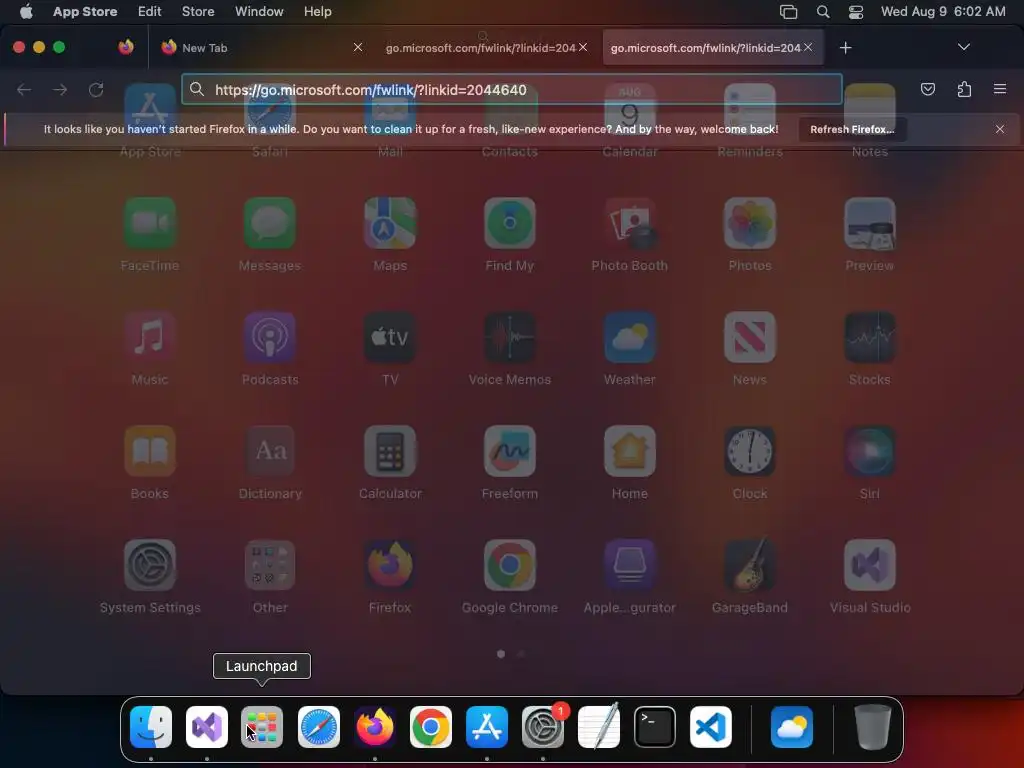The image size is (1024, 768).
Task: Click Launchpad icon in the Dock
Action: click(x=262, y=727)
